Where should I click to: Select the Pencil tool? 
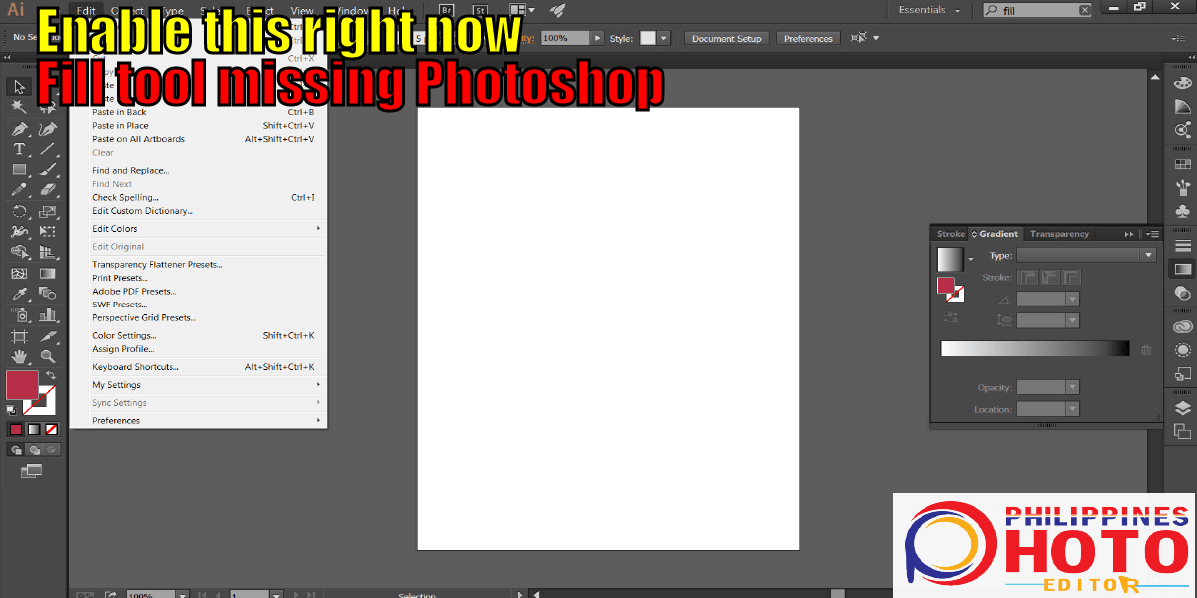click(x=20, y=190)
